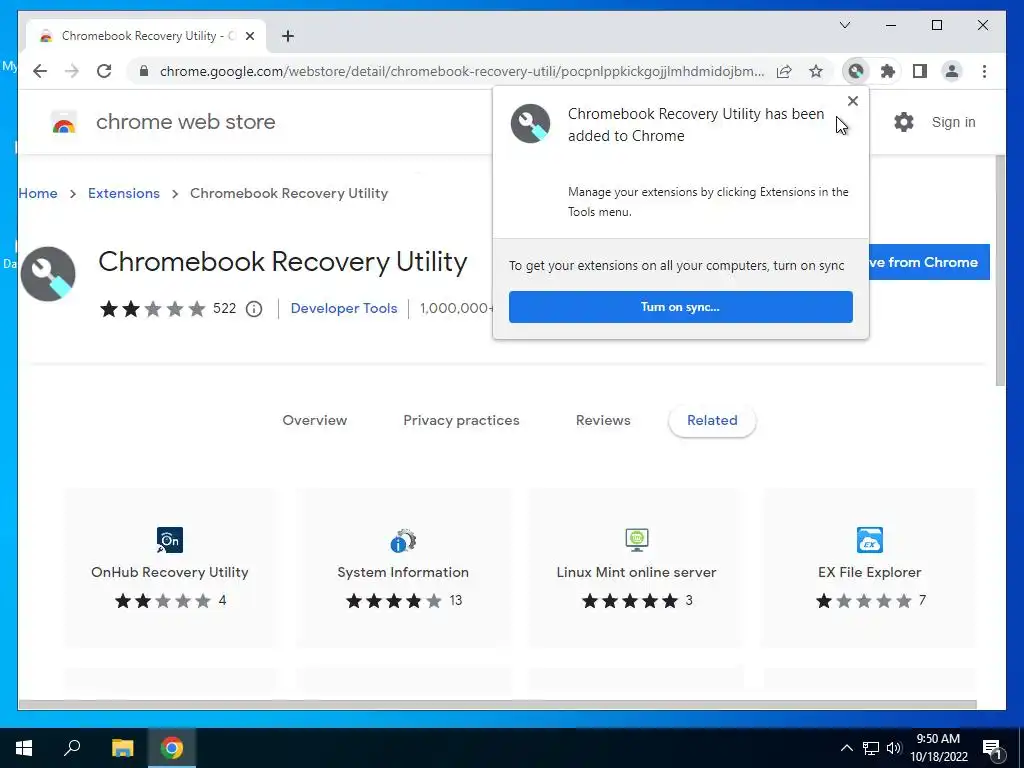Click the 522 ratings count
The width and height of the screenshot is (1024, 768).
pyautogui.click(x=224, y=308)
